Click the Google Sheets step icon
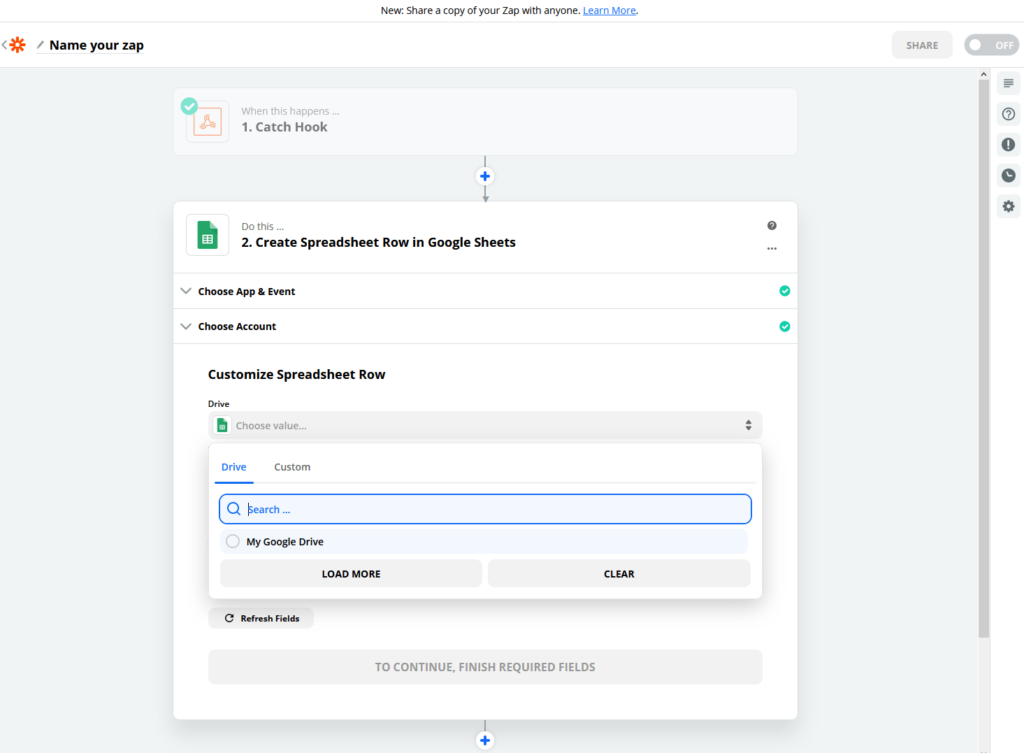This screenshot has width=1024, height=753. click(x=208, y=235)
